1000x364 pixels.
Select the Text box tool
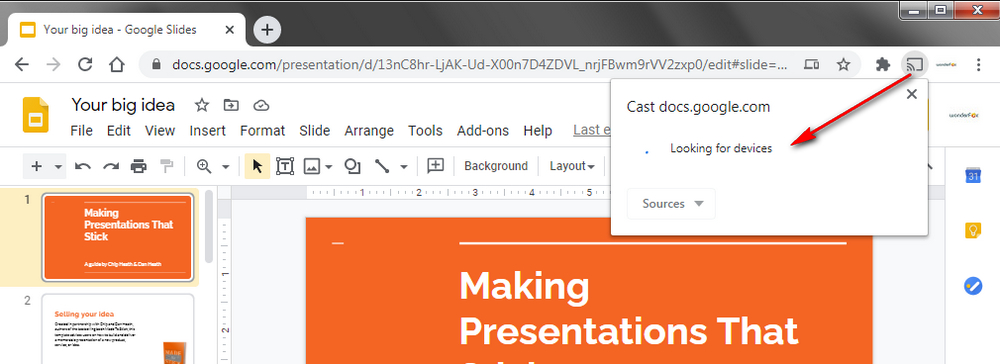[x=284, y=166]
